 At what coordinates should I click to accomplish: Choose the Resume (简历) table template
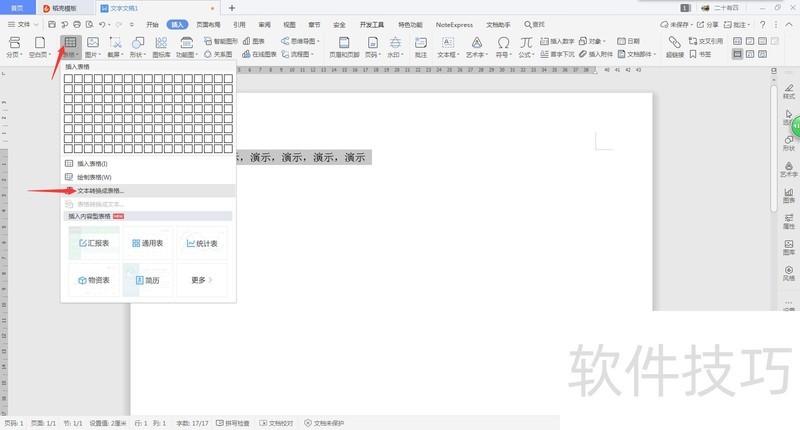coord(148,280)
